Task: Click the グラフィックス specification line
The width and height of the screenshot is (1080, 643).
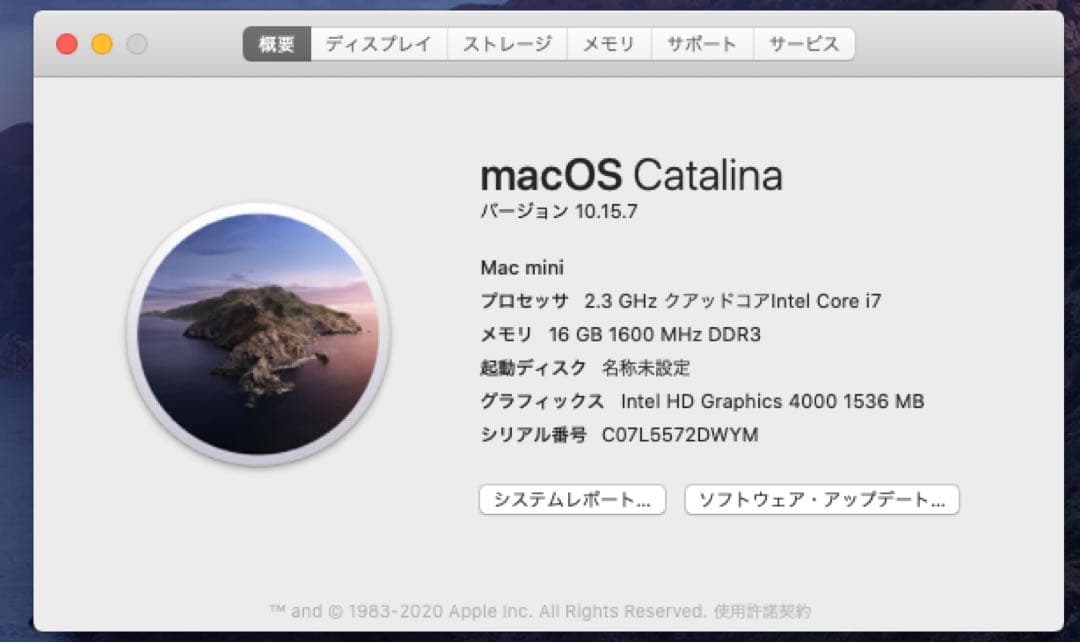Action: 700,401
